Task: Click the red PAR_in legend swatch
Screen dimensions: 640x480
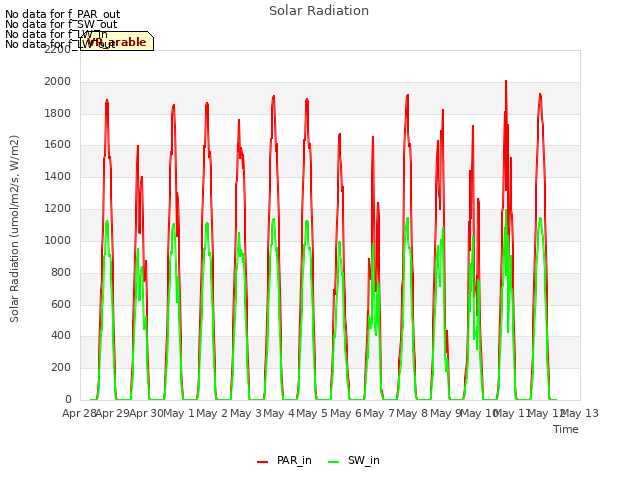Action: tap(262, 461)
